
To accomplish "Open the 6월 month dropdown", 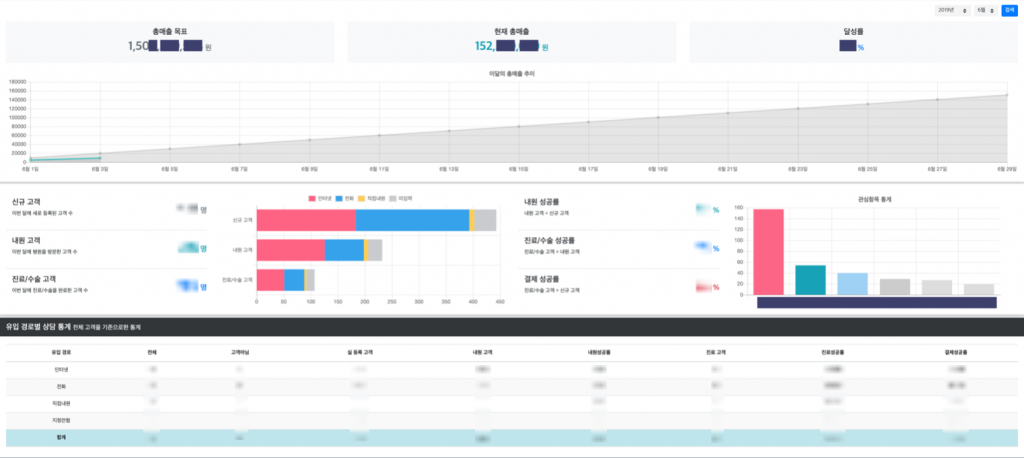I will 986,9.
